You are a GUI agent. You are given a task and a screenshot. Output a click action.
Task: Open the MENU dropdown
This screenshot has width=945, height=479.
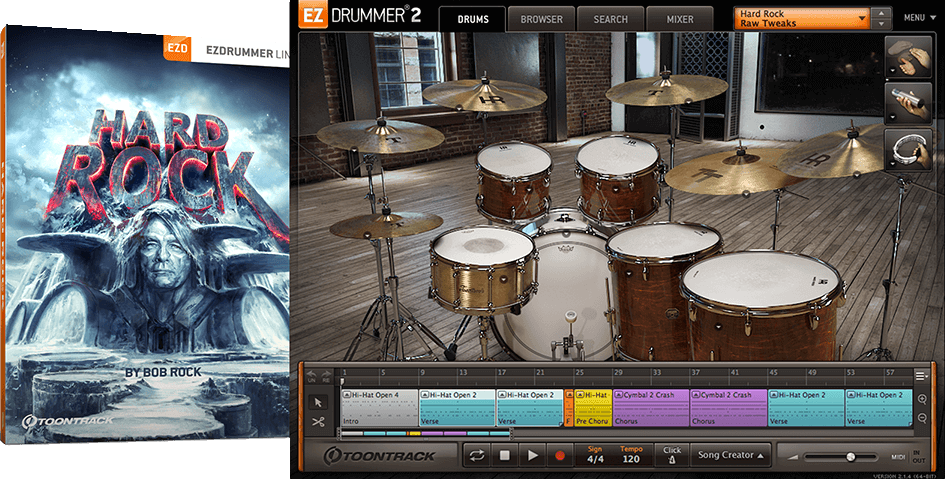[918, 18]
